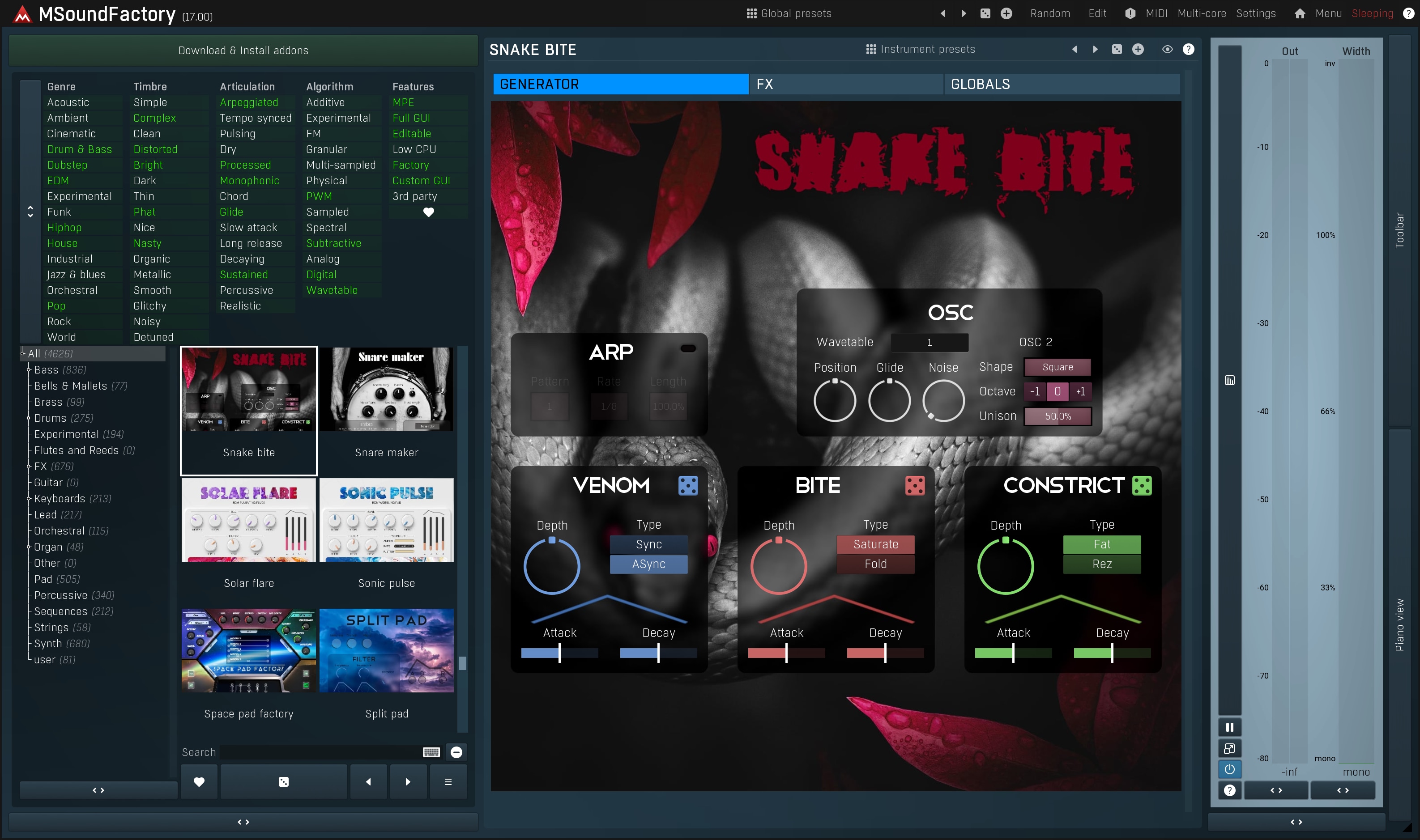Click the eye icon in Snake Bite header

pyautogui.click(x=1167, y=49)
